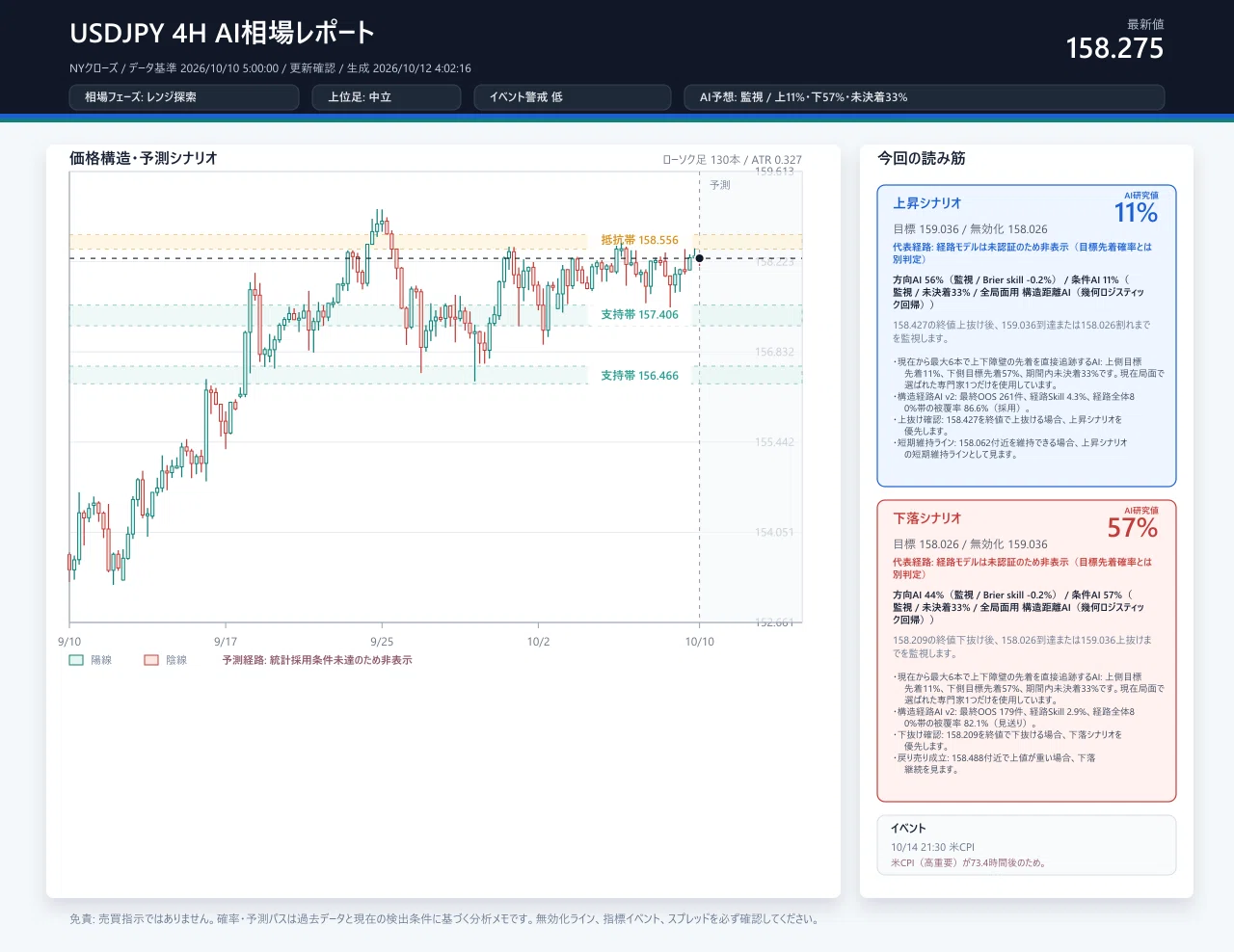This screenshot has width=1234, height=952.
Task: Click the 抵抗帯 158.556 label
Action: coord(639,240)
